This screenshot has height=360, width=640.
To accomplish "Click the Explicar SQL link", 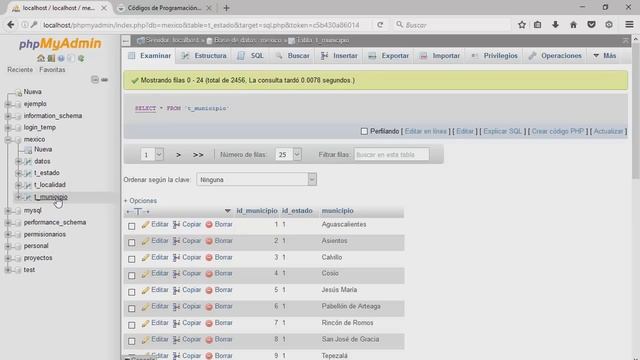I will click(502, 131).
